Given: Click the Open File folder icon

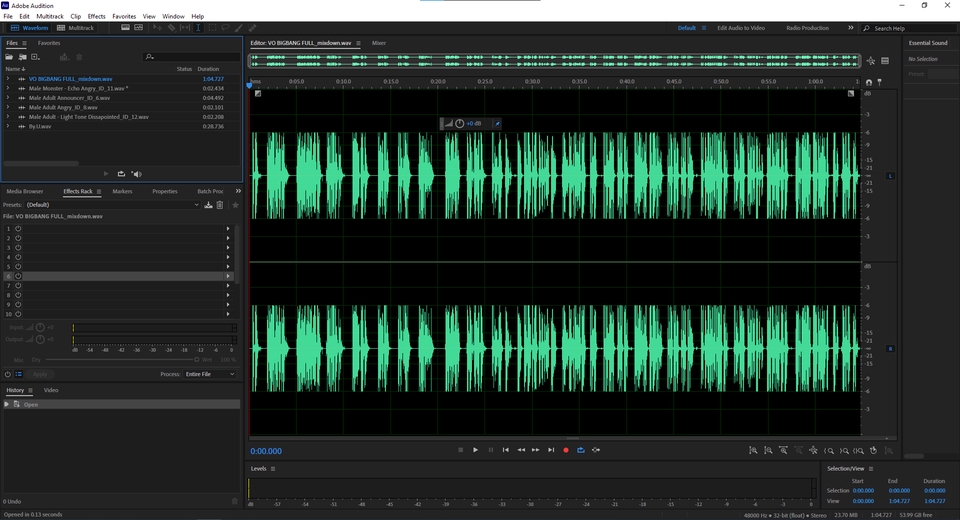Looking at the screenshot, I should (10, 57).
